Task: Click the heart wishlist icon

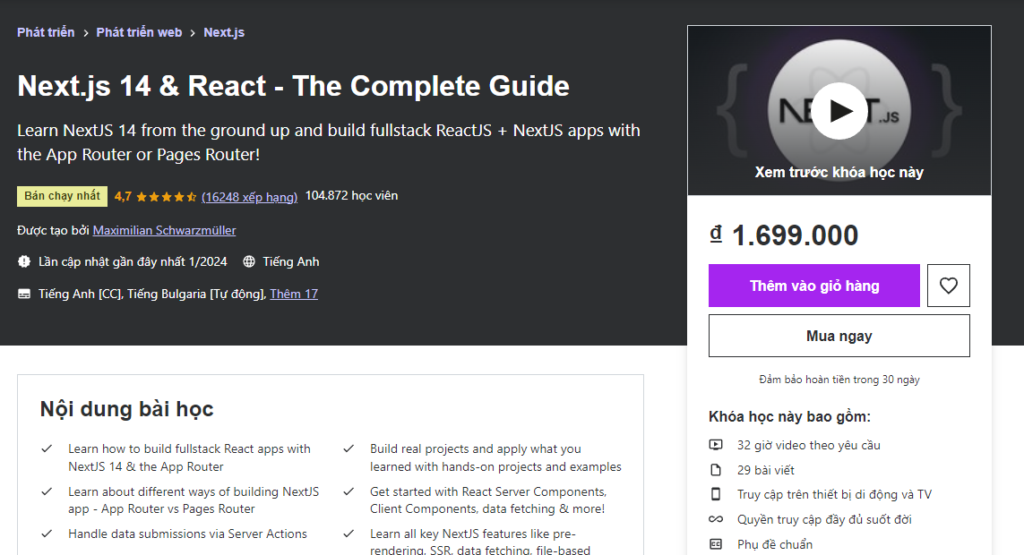Action: (x=948, y=286)
